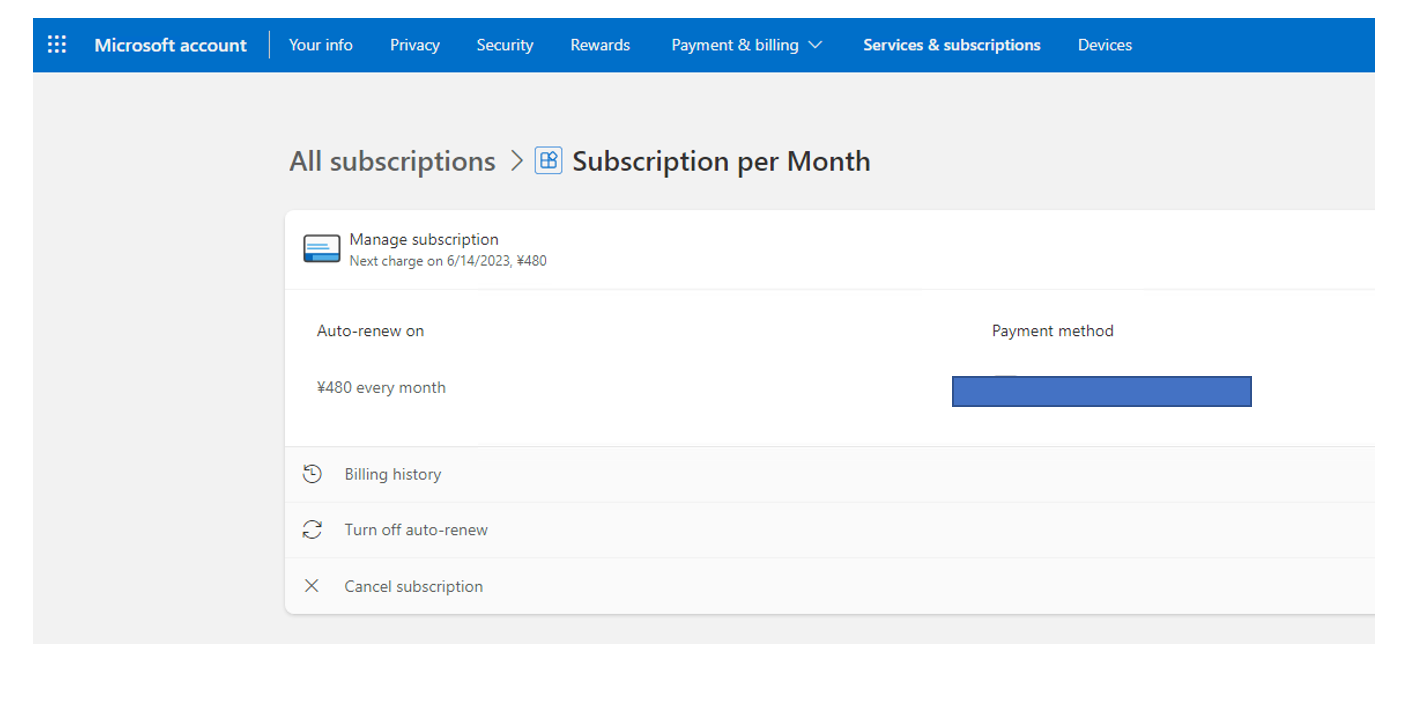The height and width of the screenshot is (718, 1413).
Task: Cancel the monthly subscription
Action: (413, 585)
